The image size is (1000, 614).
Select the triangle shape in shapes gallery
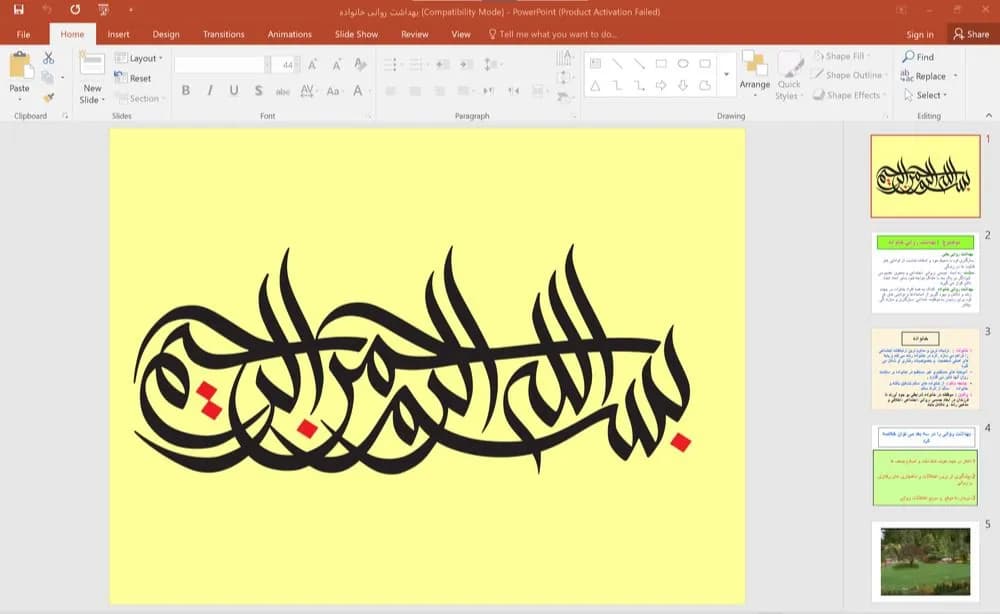click(x=595, y=85)
